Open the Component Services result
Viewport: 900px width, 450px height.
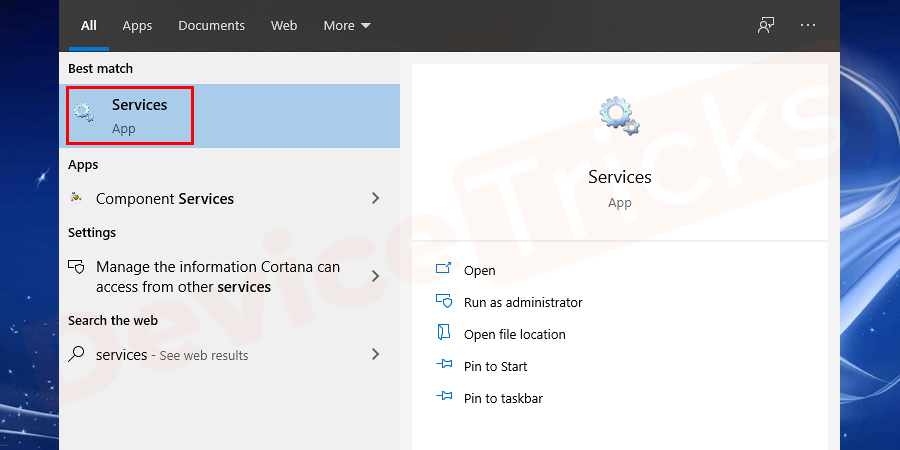coord(230,199)
